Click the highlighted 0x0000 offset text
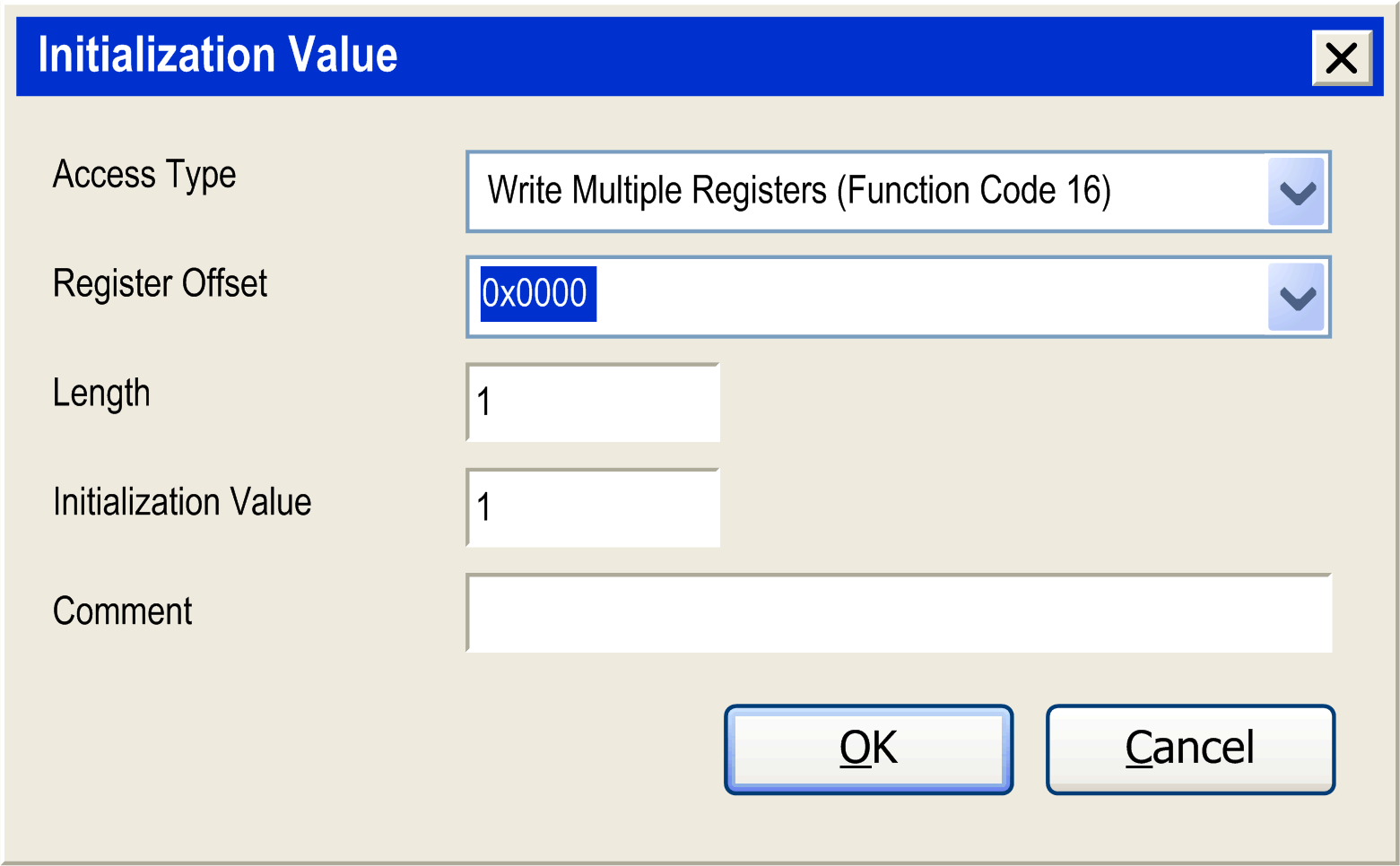This screenshot has height=866, width=1400. coord(536,293)
